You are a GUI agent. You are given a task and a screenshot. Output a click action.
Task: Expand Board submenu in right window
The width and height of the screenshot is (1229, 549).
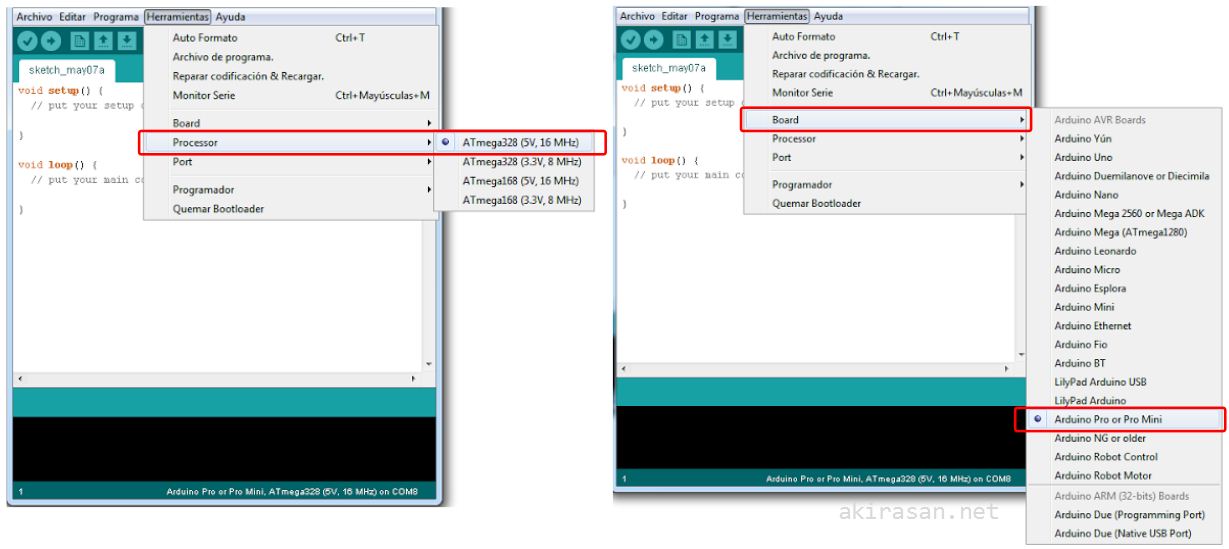(887, 120)
